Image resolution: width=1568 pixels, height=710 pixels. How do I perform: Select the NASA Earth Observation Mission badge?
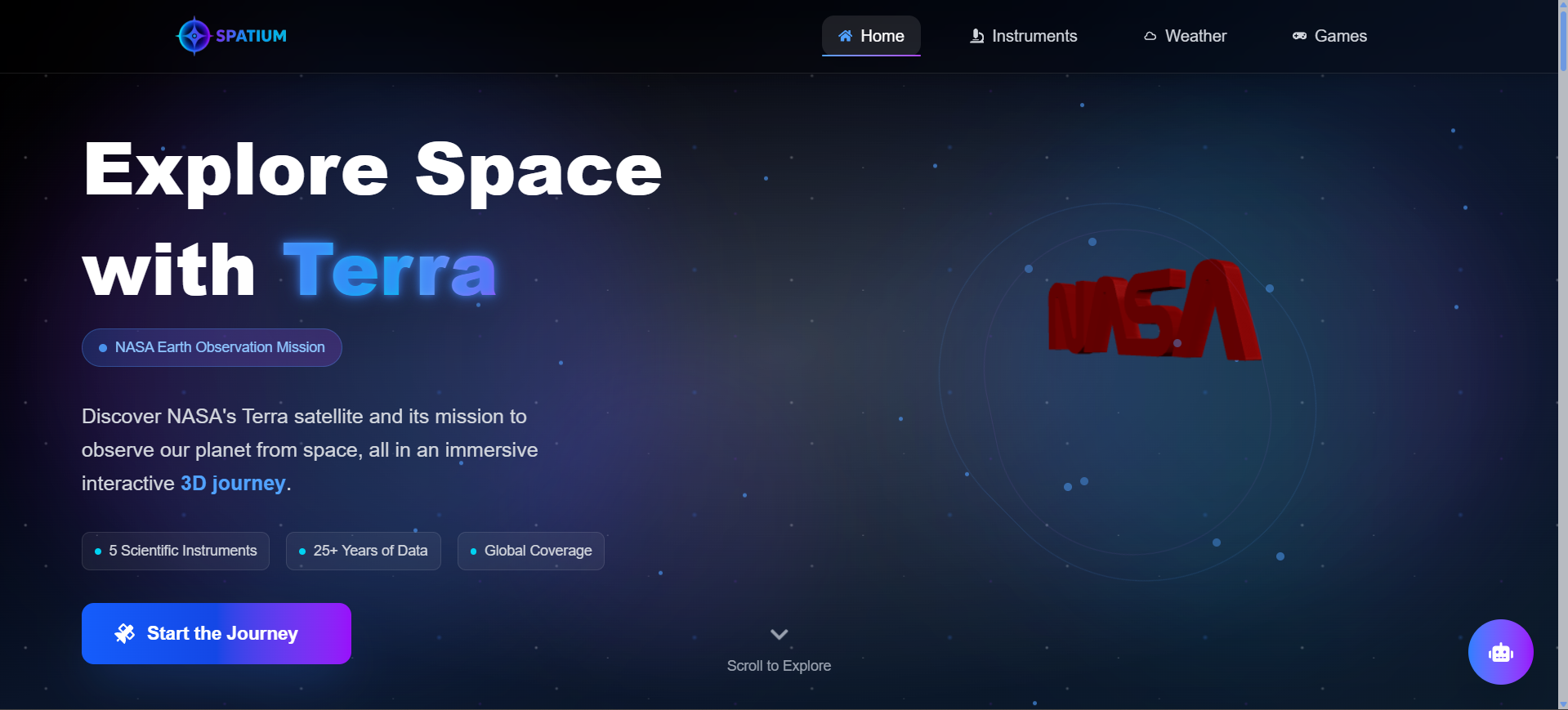point(212,347)
